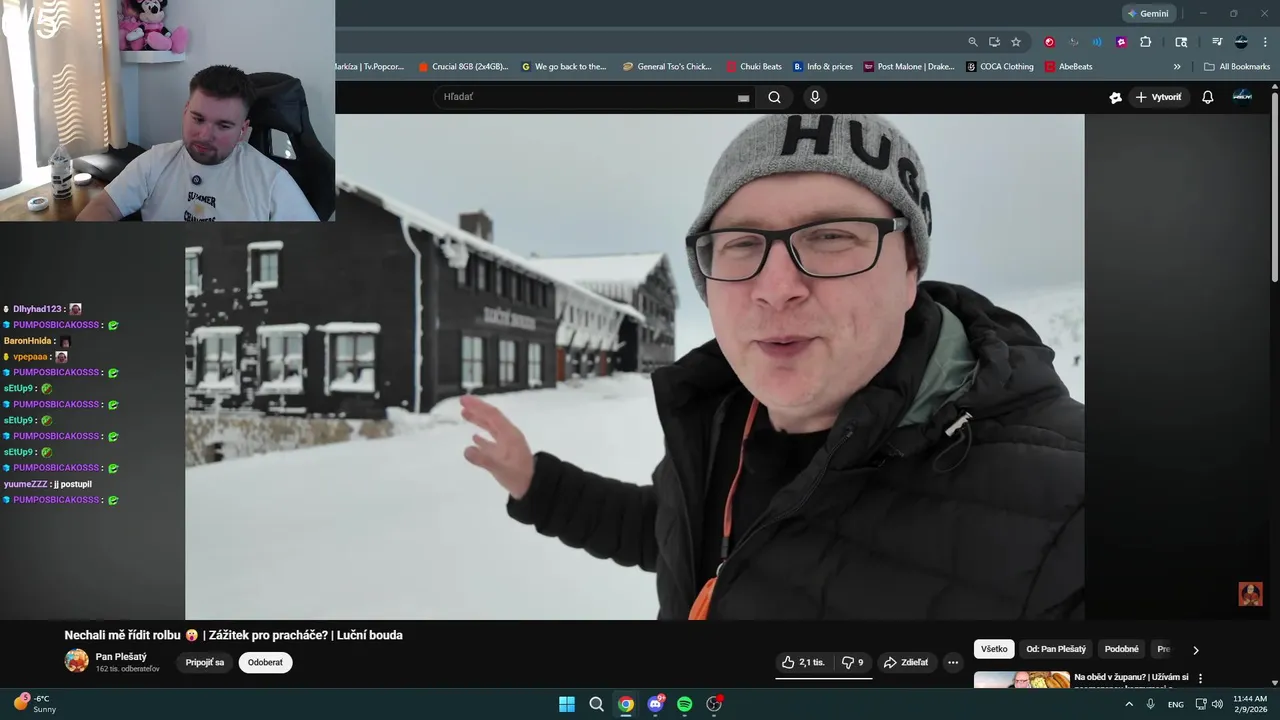Open the COCA Clothing bookmark
Viewport: 1280px width, 720px height.
pyautogui.click(x=1000, y=67)
